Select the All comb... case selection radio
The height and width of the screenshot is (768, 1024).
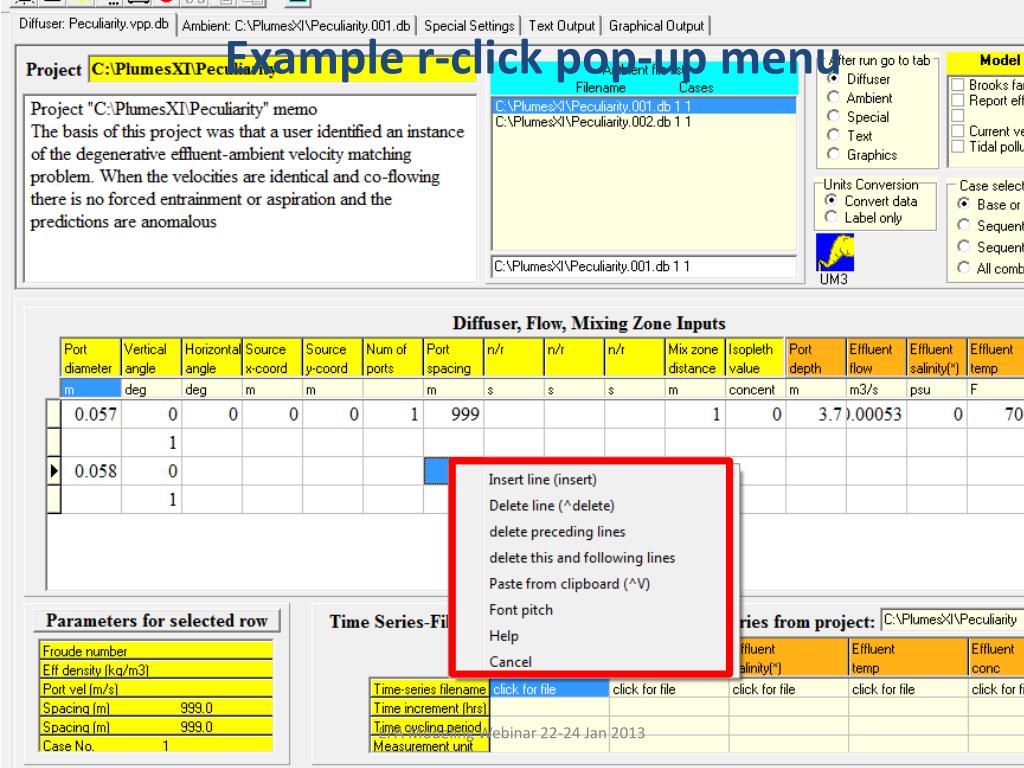(964, 268)
